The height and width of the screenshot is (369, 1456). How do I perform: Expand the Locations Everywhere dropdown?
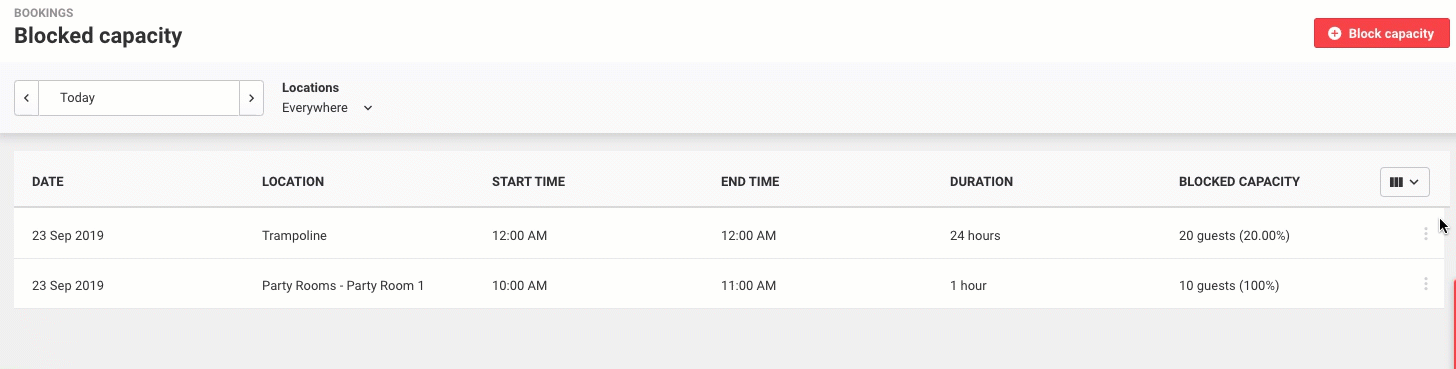(x=327, y=107)
